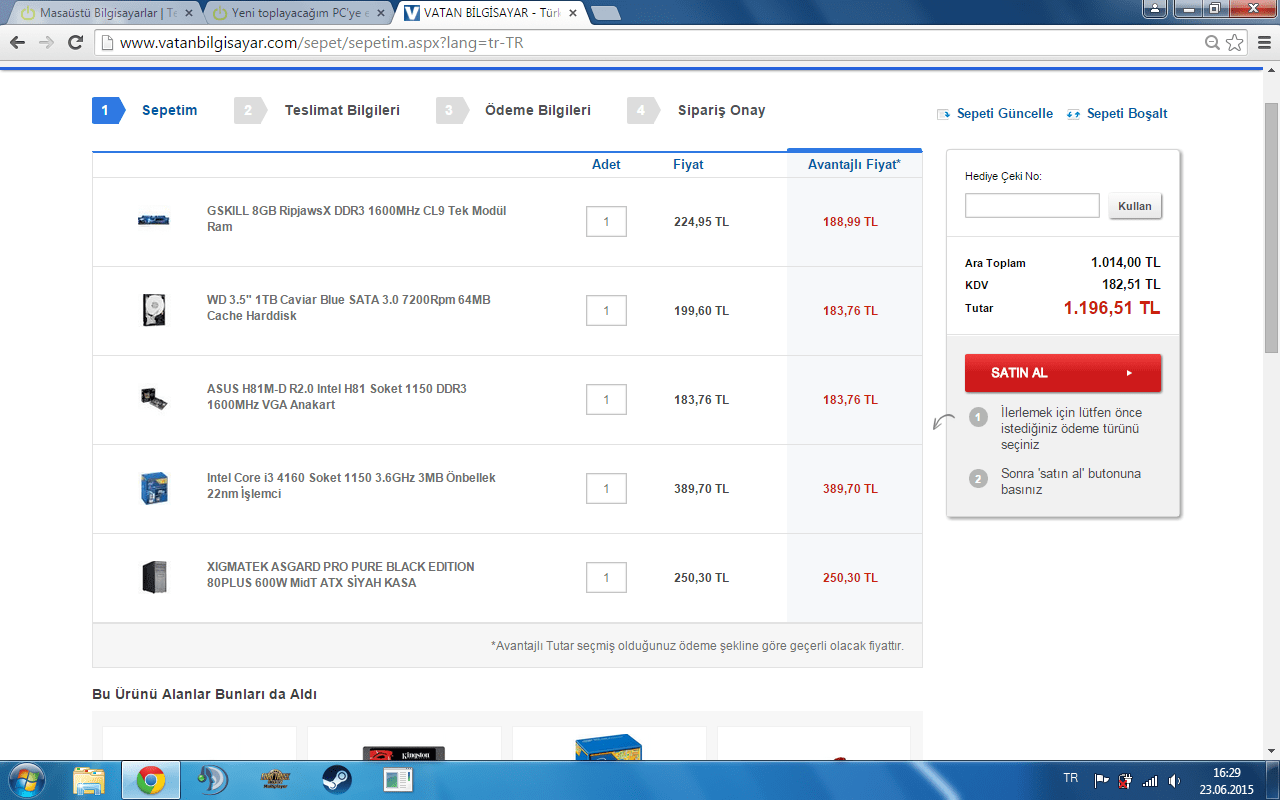
Task: Click the 1.196,51 TL total amount
Action: [x=1112, y=308]
